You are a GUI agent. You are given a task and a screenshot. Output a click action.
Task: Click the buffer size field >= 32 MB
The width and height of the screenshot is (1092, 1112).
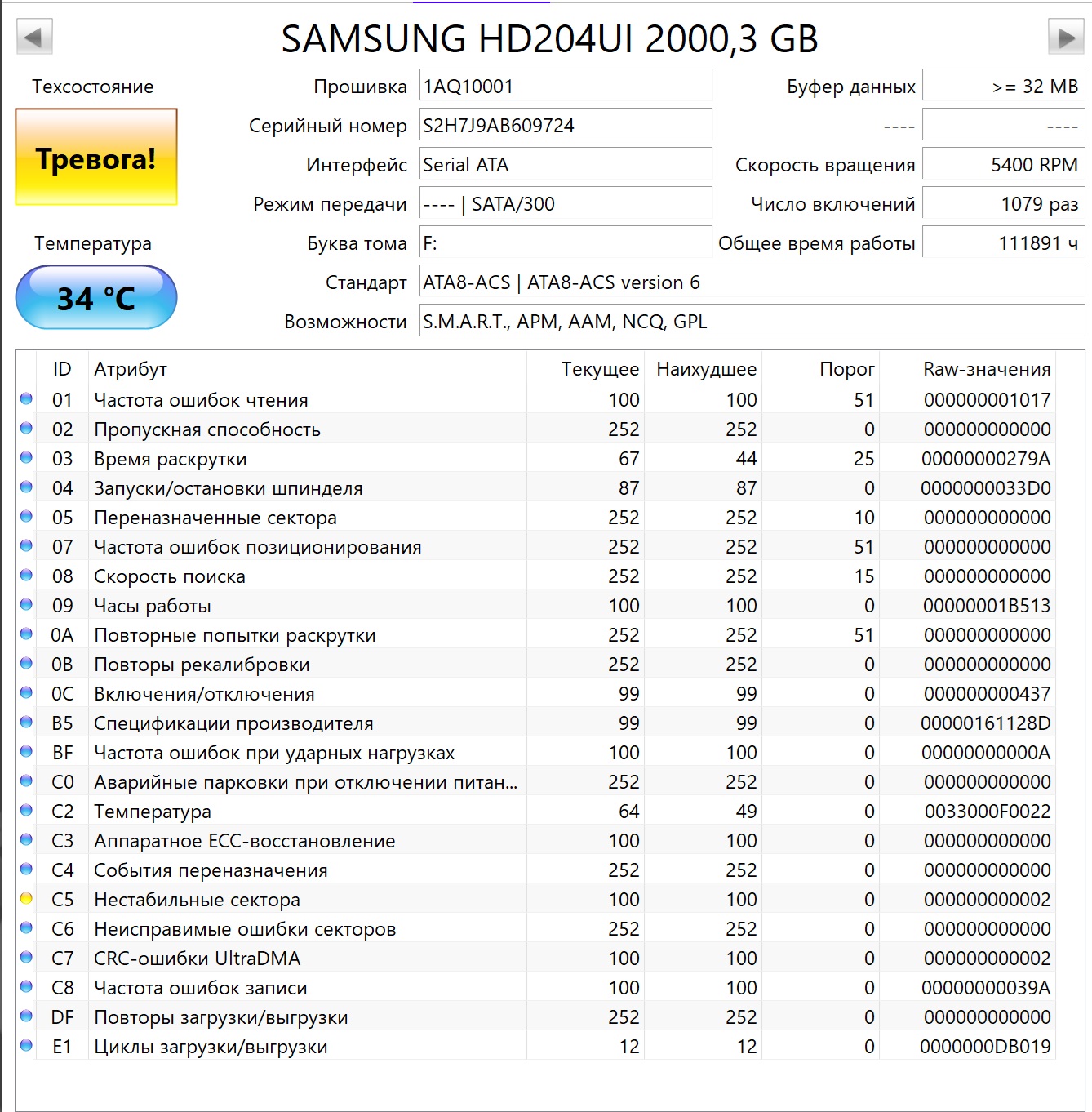pyautogui.click(x=1003, y=86)
